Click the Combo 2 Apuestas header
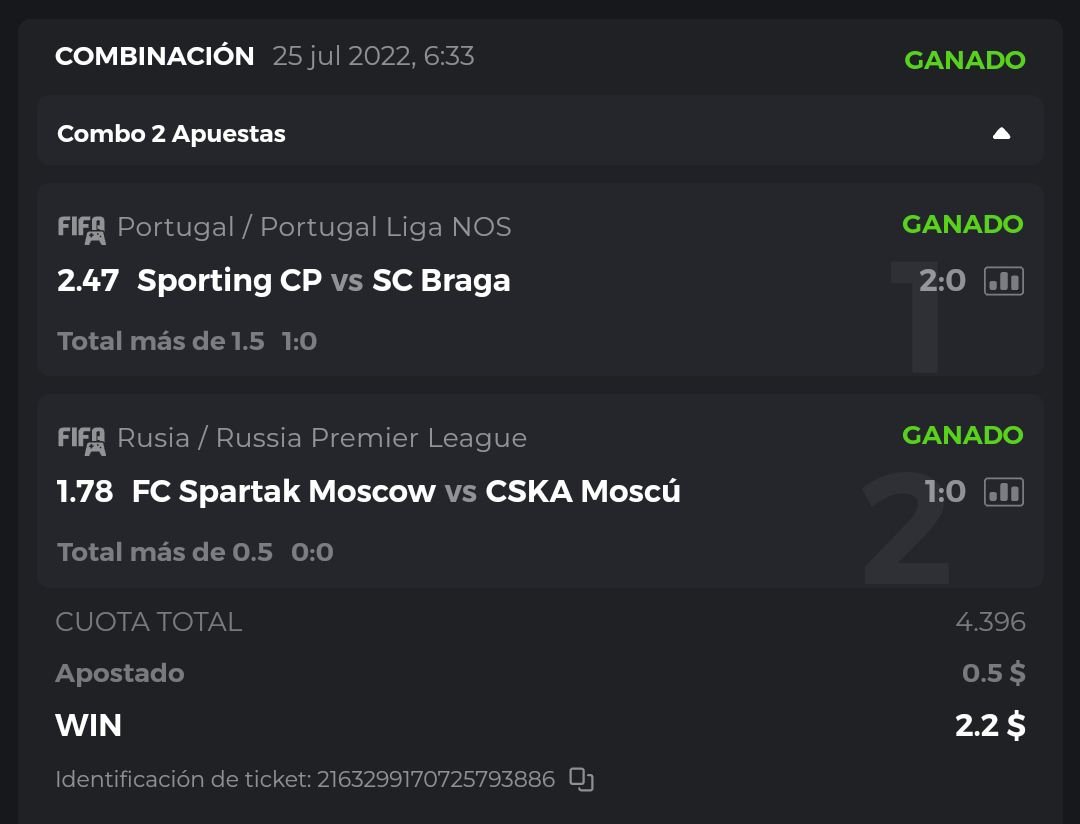Screen dimensions: 1080x824 click(171, 134)
